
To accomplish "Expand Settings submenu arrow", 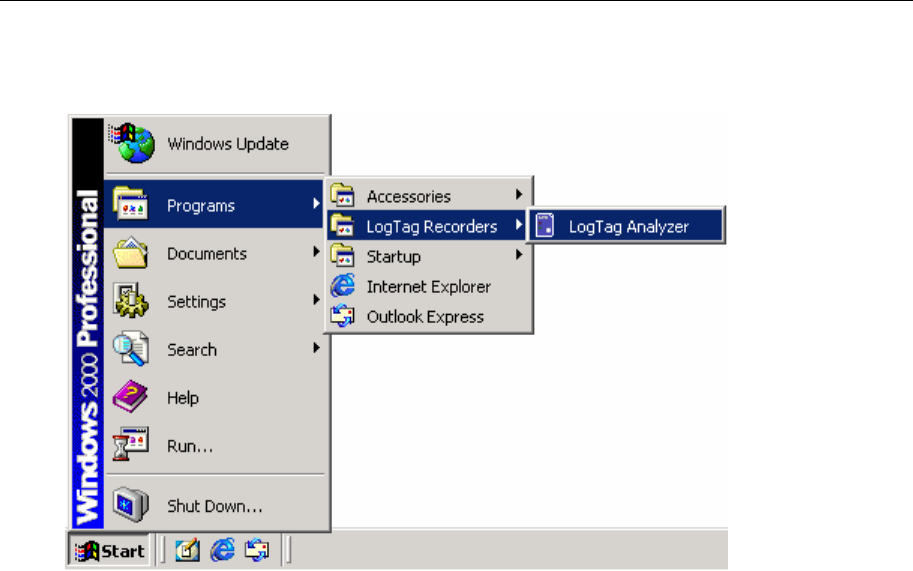I will click(x=316, y=300).
